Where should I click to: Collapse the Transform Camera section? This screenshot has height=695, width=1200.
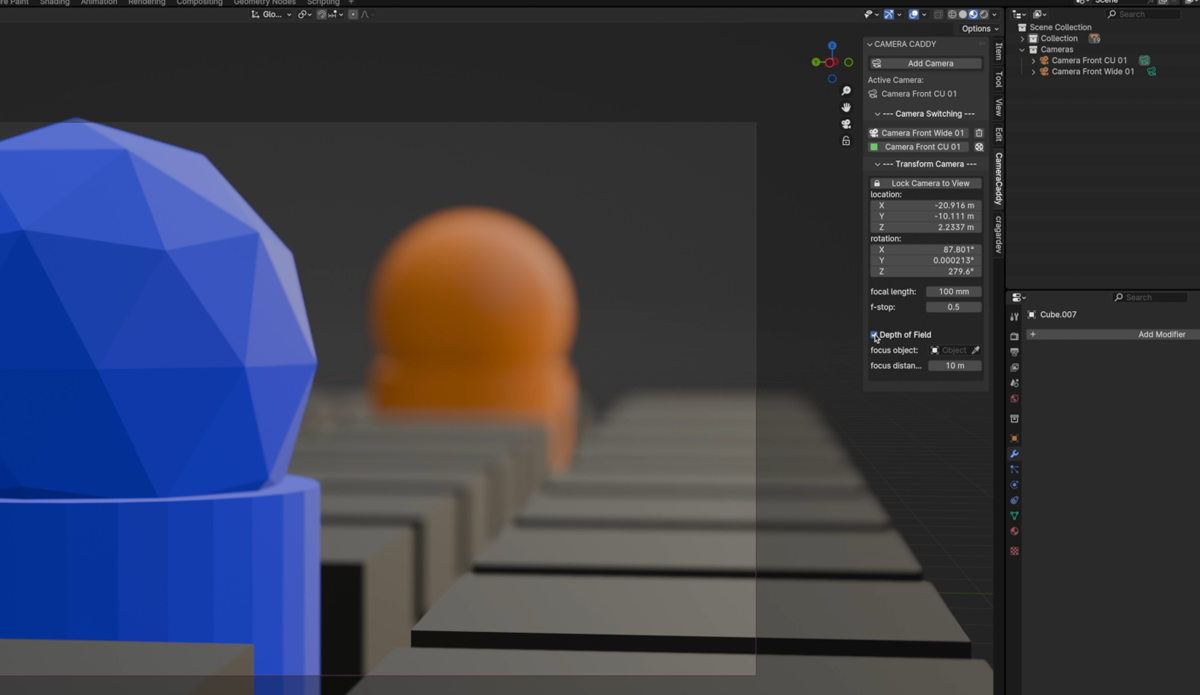[878, 164]
